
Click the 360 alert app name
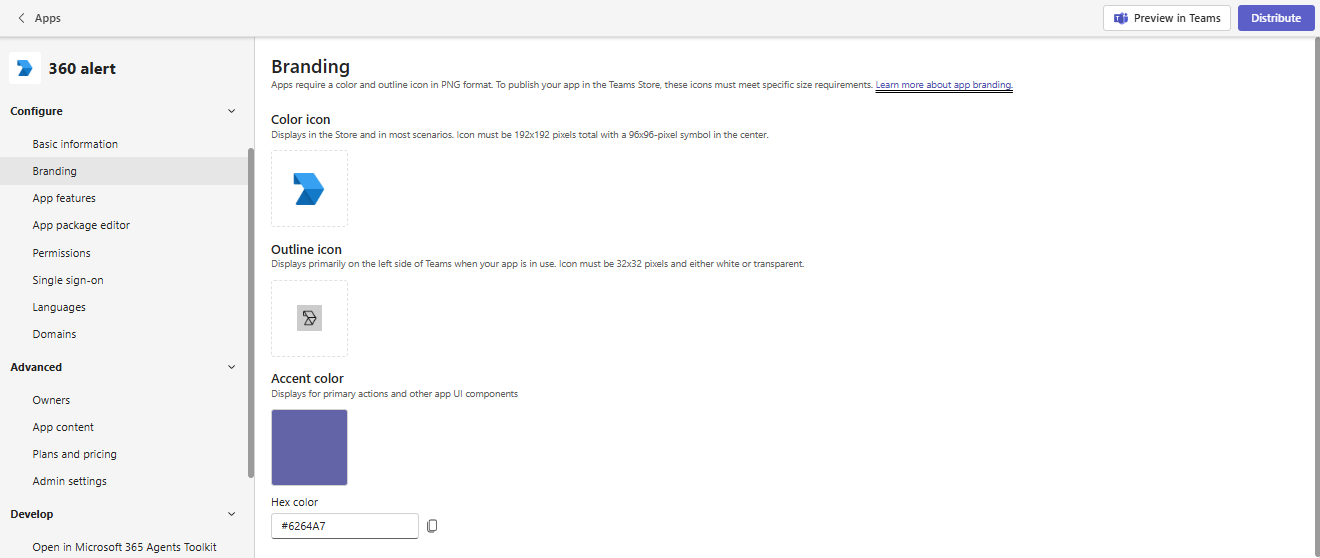point(82,68)
